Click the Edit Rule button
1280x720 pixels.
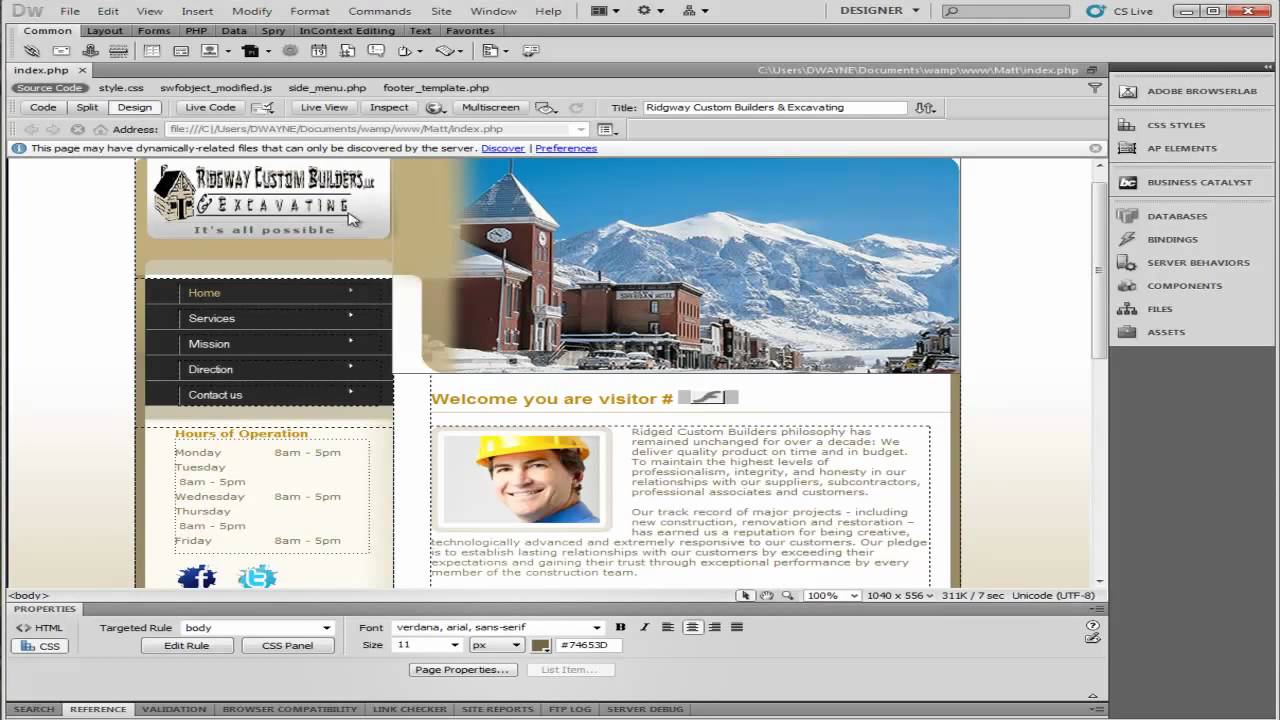tap(186, 645)
